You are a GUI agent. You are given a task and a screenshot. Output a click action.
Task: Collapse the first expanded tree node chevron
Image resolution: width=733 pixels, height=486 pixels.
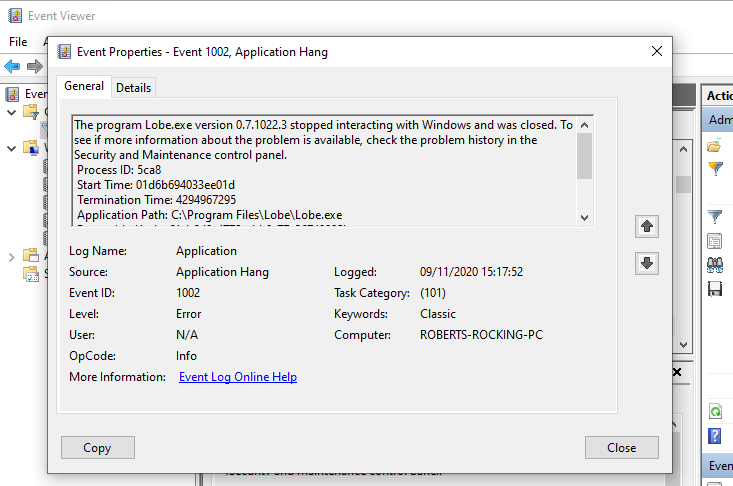(x=12, y=111)
